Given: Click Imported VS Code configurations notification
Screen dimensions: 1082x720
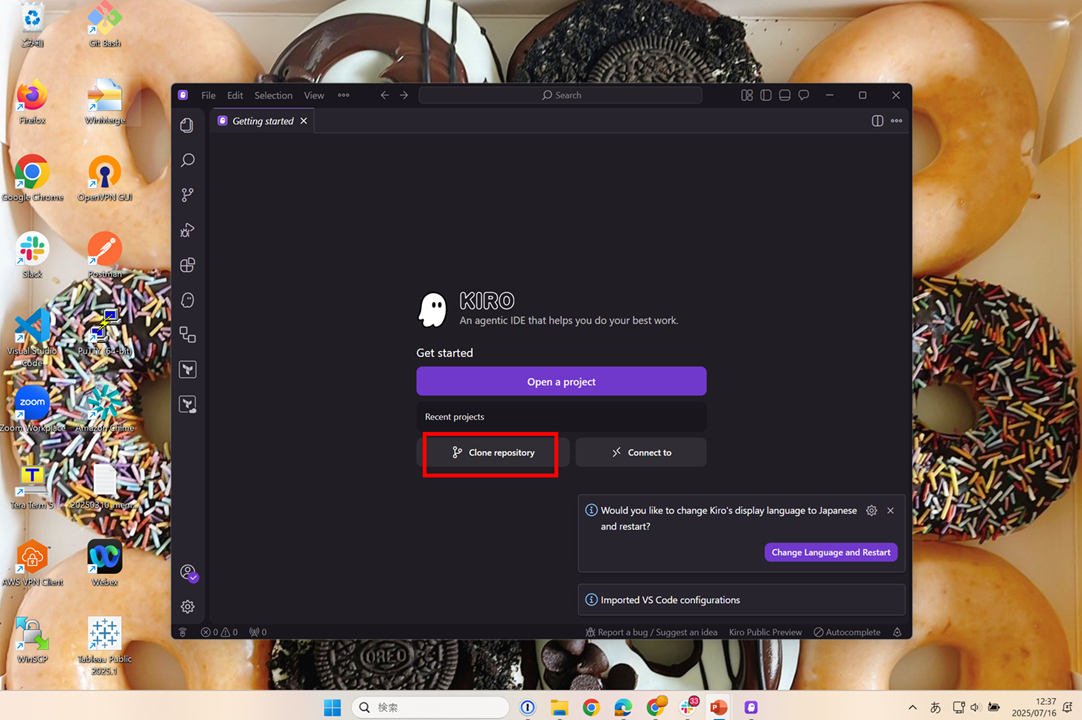Looking at the screenshot, I should coord(741,600).
